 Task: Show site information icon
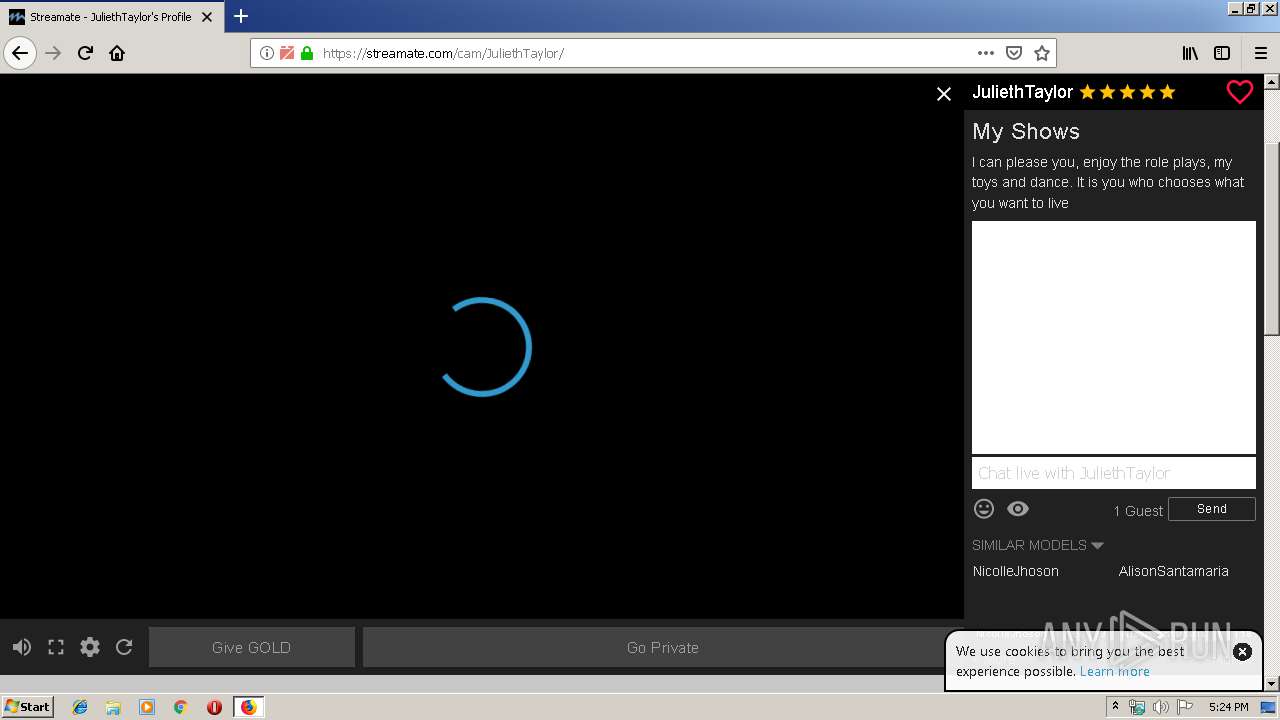(x=267, y=53)
